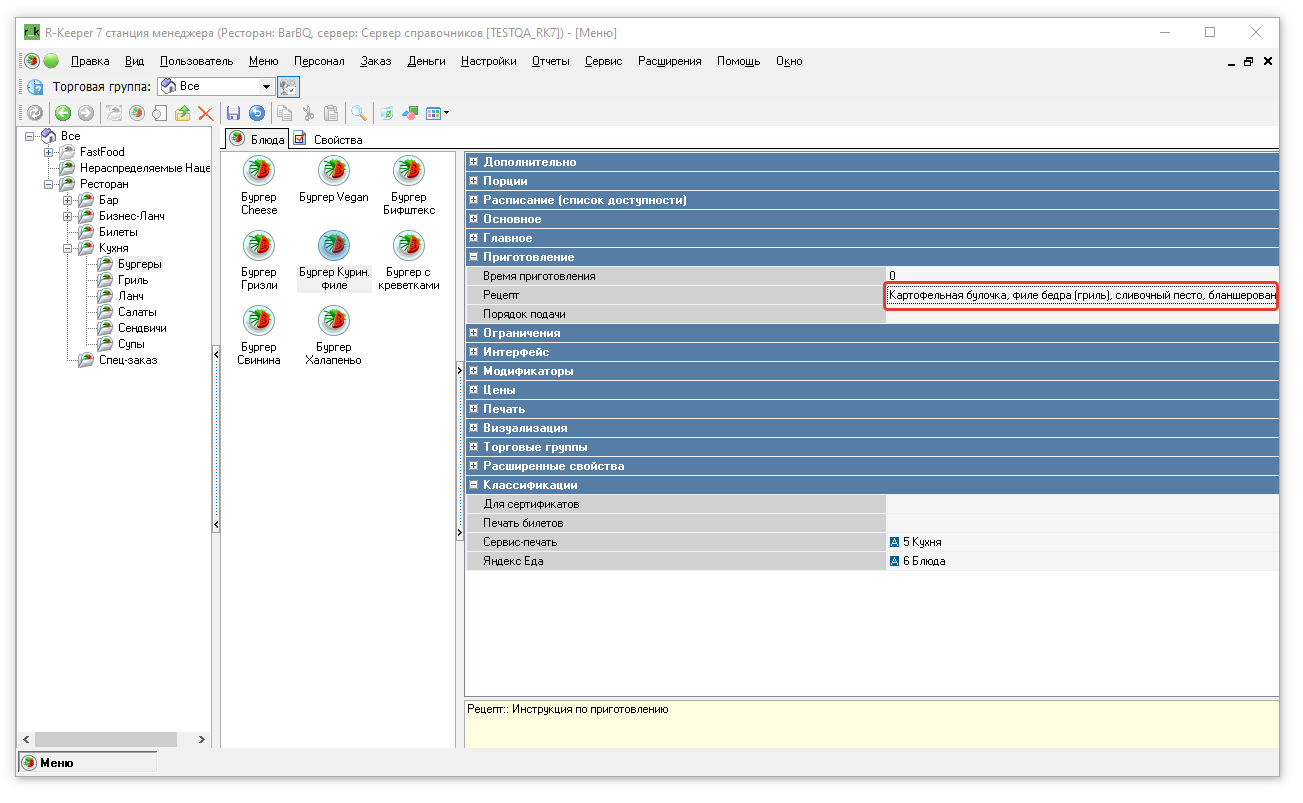Click the folder with green up arrow icon
This screenshot has width=1303, height=803.
(182, 113)
